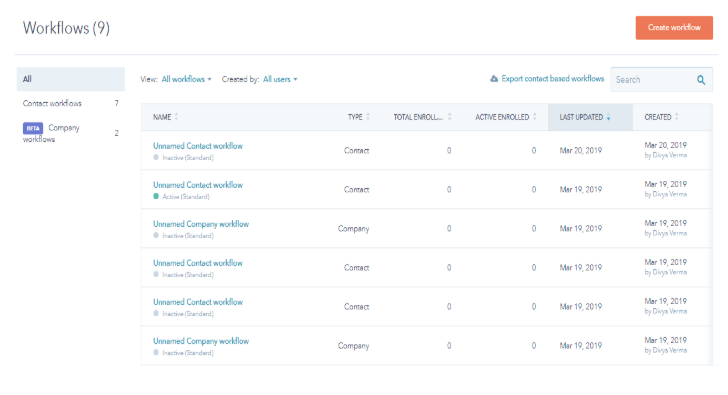
Task: Sort by Created column arrows
Action: (676, 117)
